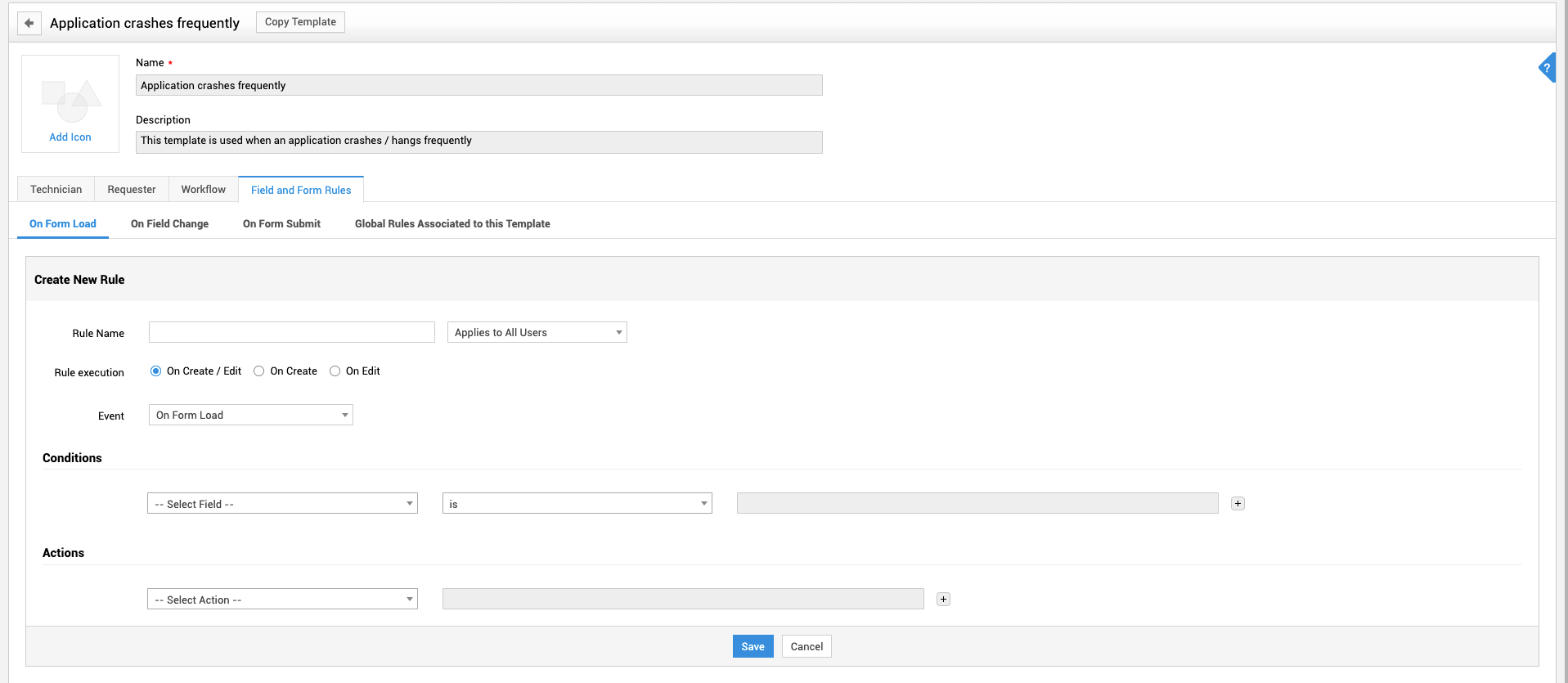Switch to Requester tab

(x=132, y=189)
